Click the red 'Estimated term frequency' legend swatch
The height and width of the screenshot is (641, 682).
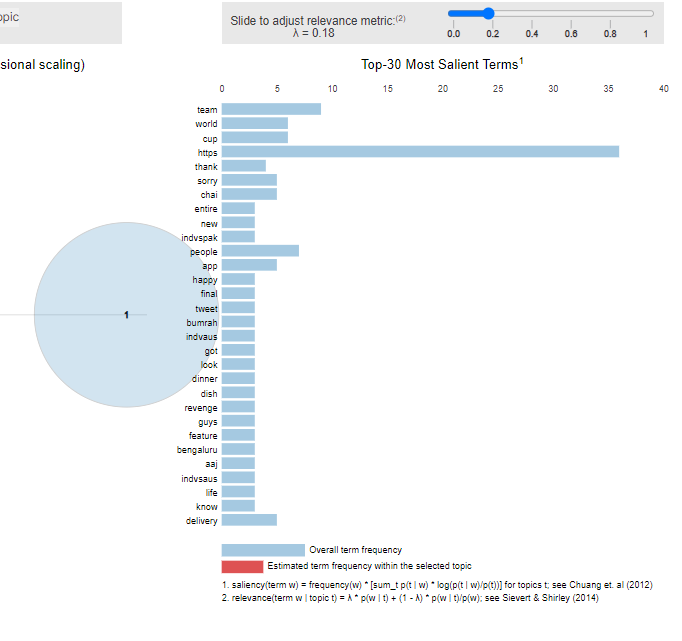(x=242, y=566)
